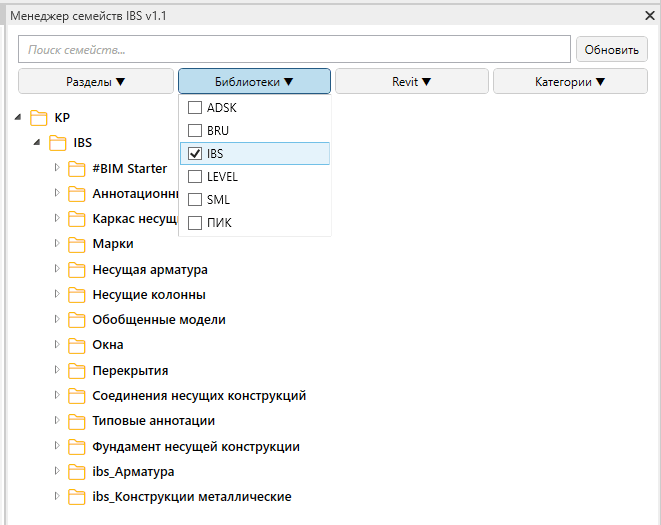
Task: Click the #BIM Starter folder icon
Action: pyautogui.click(x=77, y=169)
